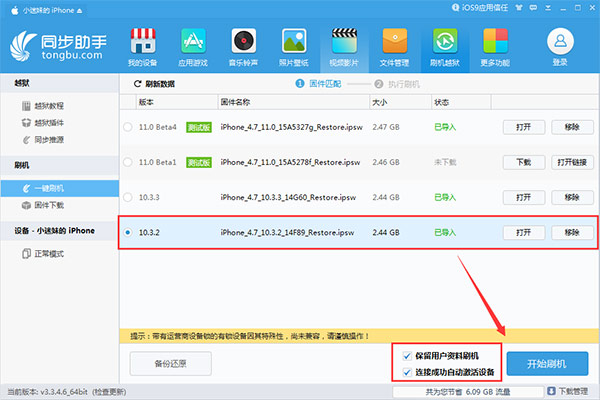Click iPhone_4.7_11.0_15A5278f_Restore.ipsw filename
The height and width of the screenshot is (400, 600).
coord(290,162)
